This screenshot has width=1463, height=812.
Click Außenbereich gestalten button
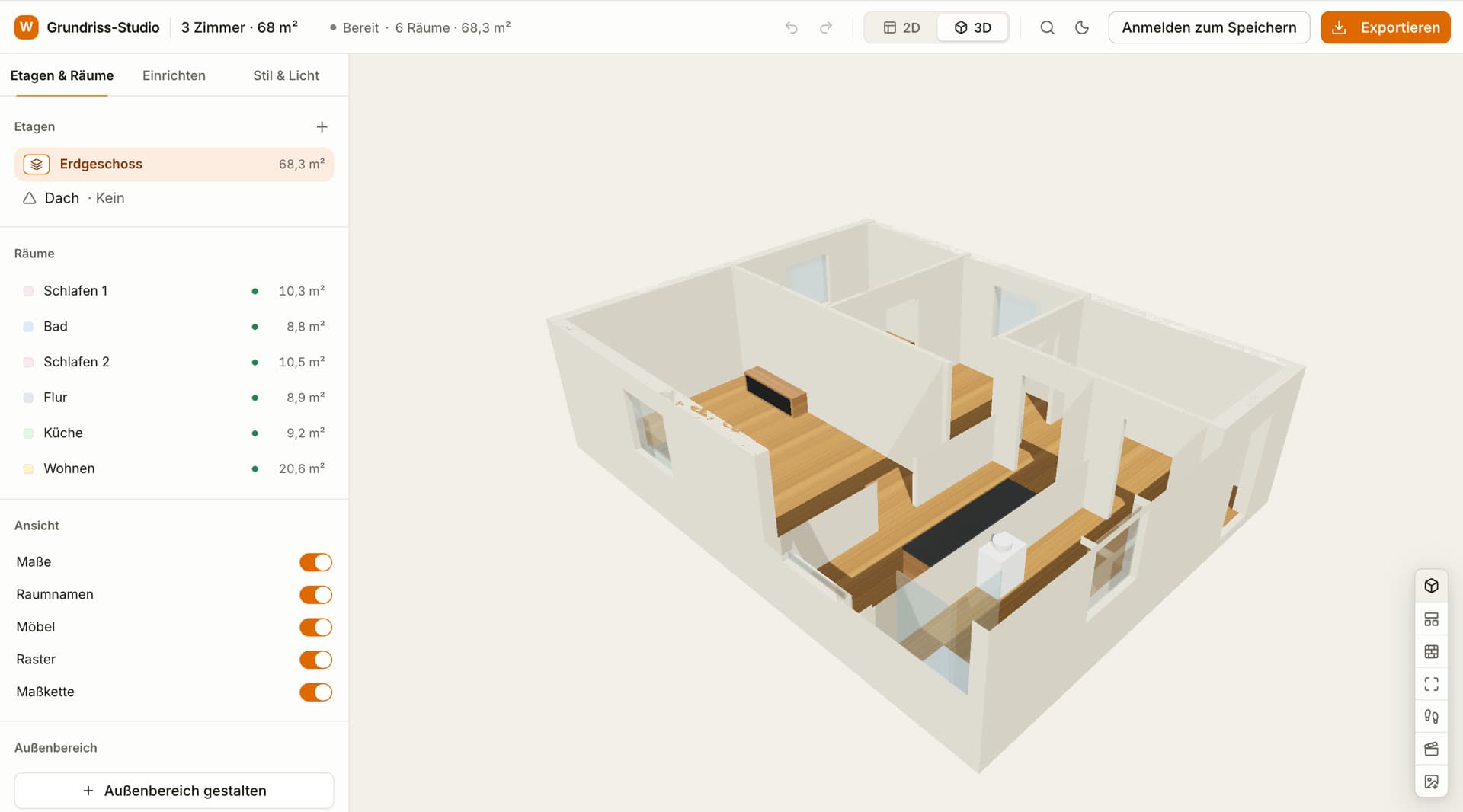pyautogui.click(x=174, y=791)
